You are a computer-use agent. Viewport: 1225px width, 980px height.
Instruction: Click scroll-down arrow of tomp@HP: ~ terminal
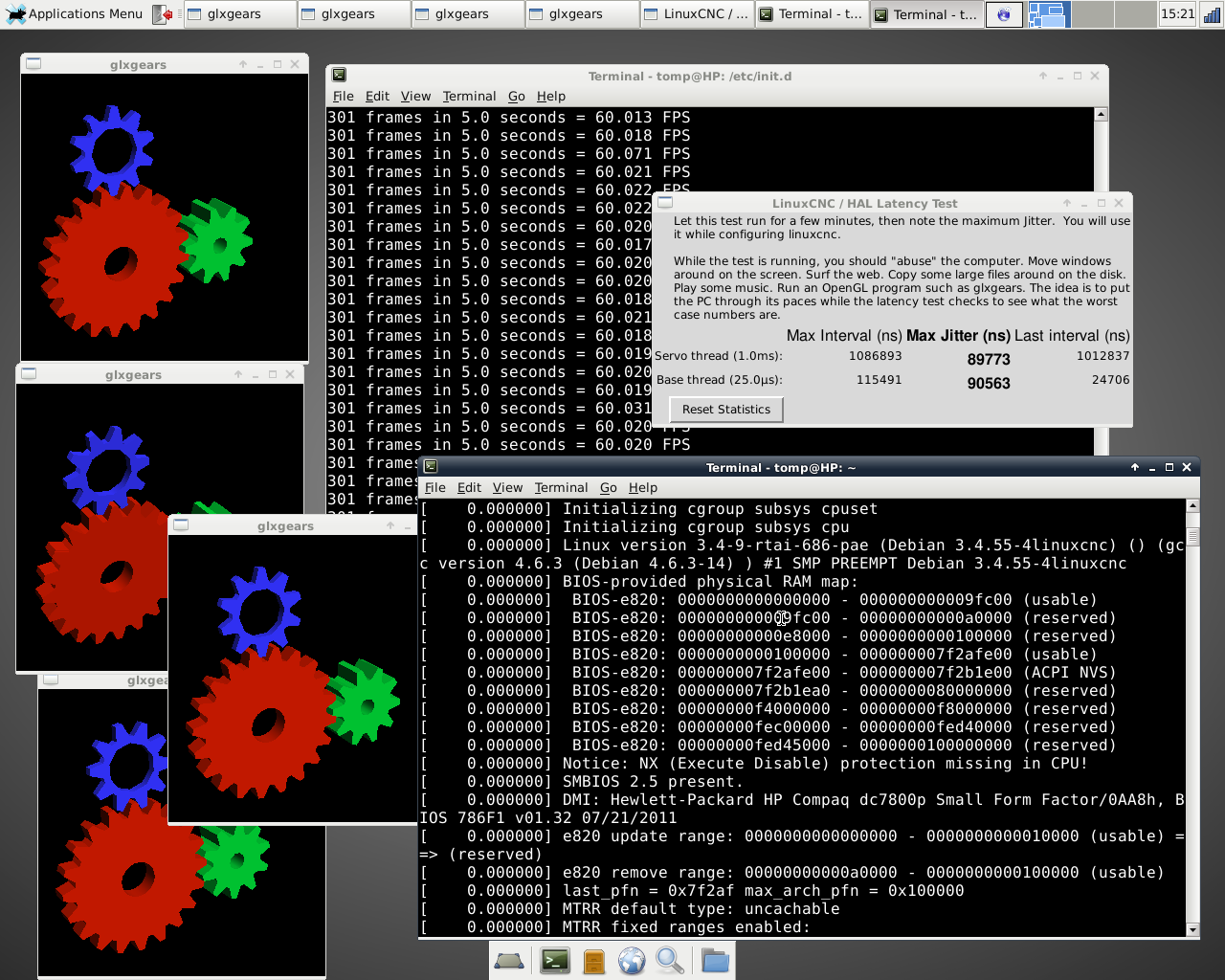1192,929
